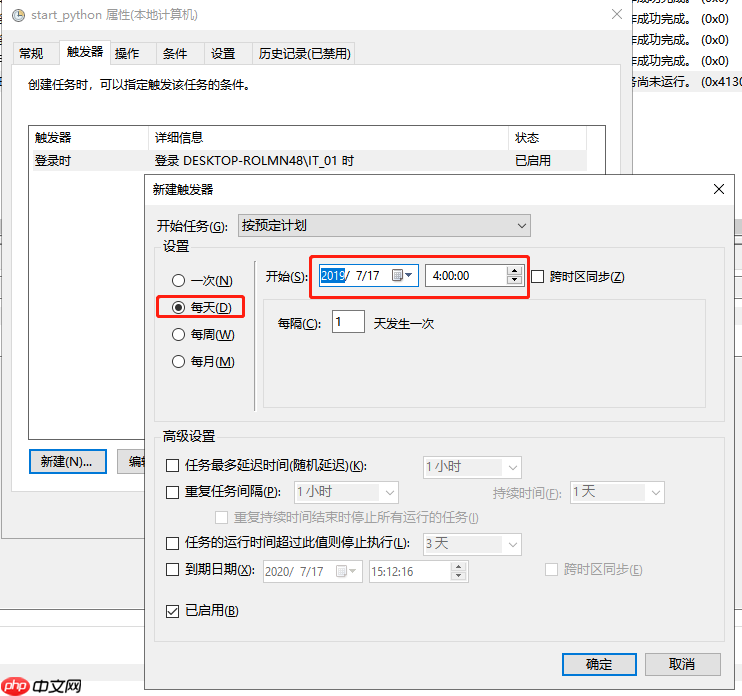Open the stop-after 3 天 dropdown
This screenshot has height=696, width=742.
point(472,545)
